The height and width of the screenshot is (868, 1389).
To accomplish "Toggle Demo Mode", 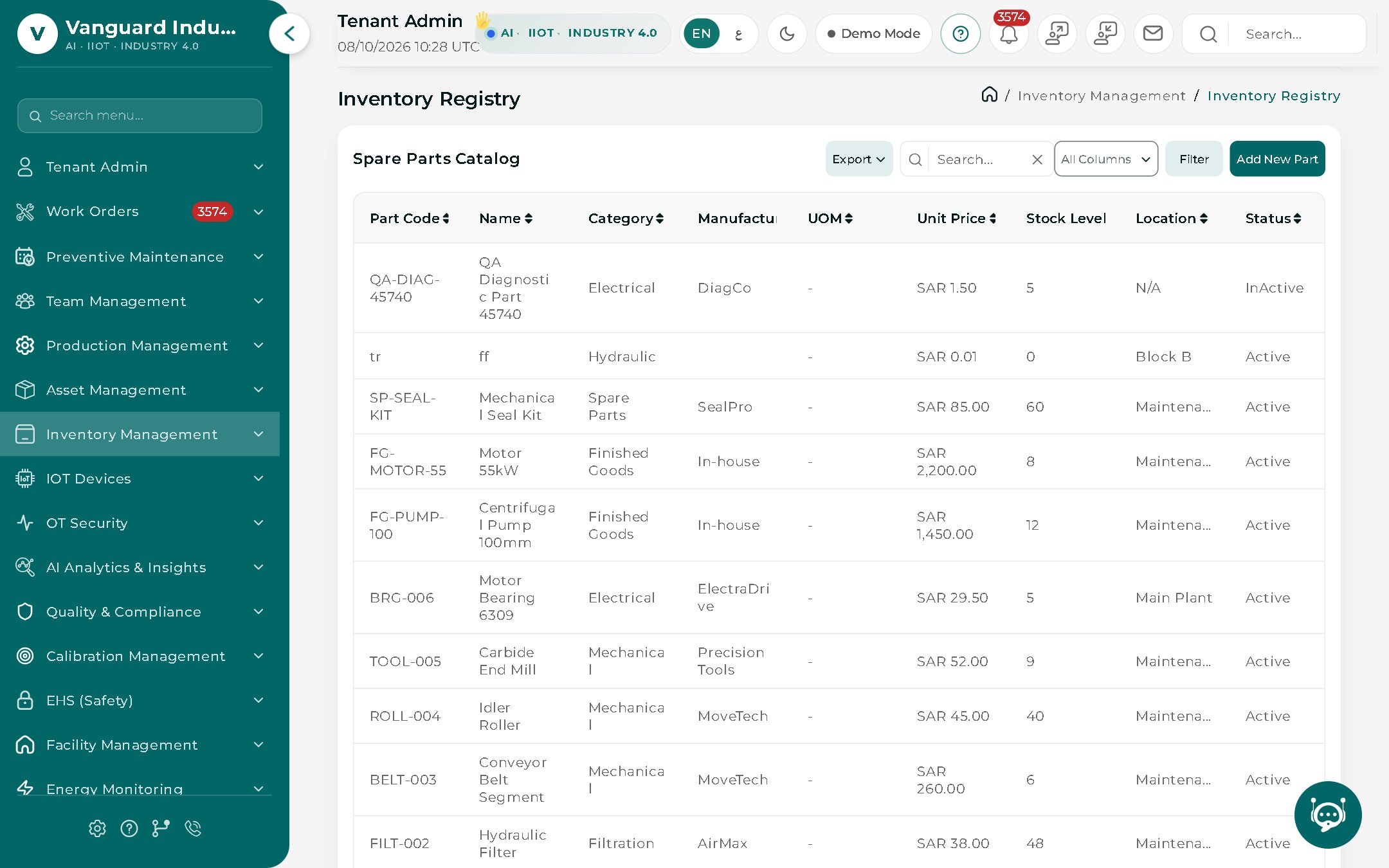I will [x=873, y=33].
